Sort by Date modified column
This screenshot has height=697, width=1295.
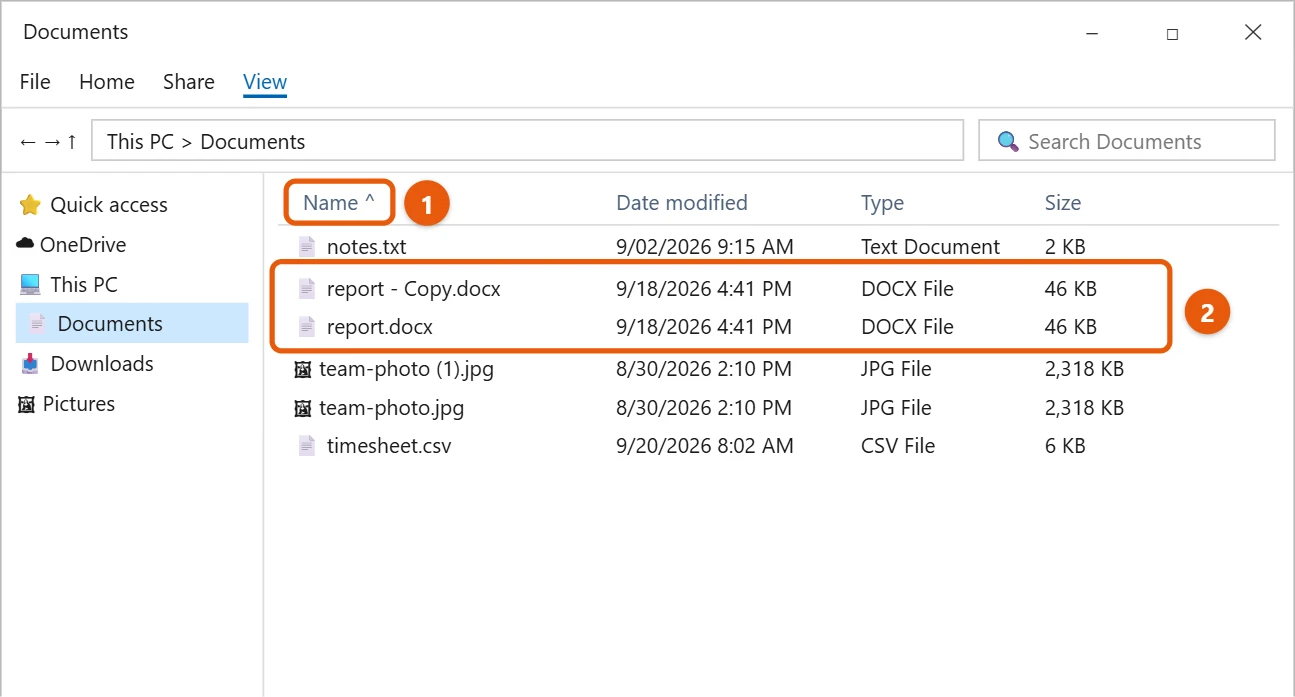682,203
